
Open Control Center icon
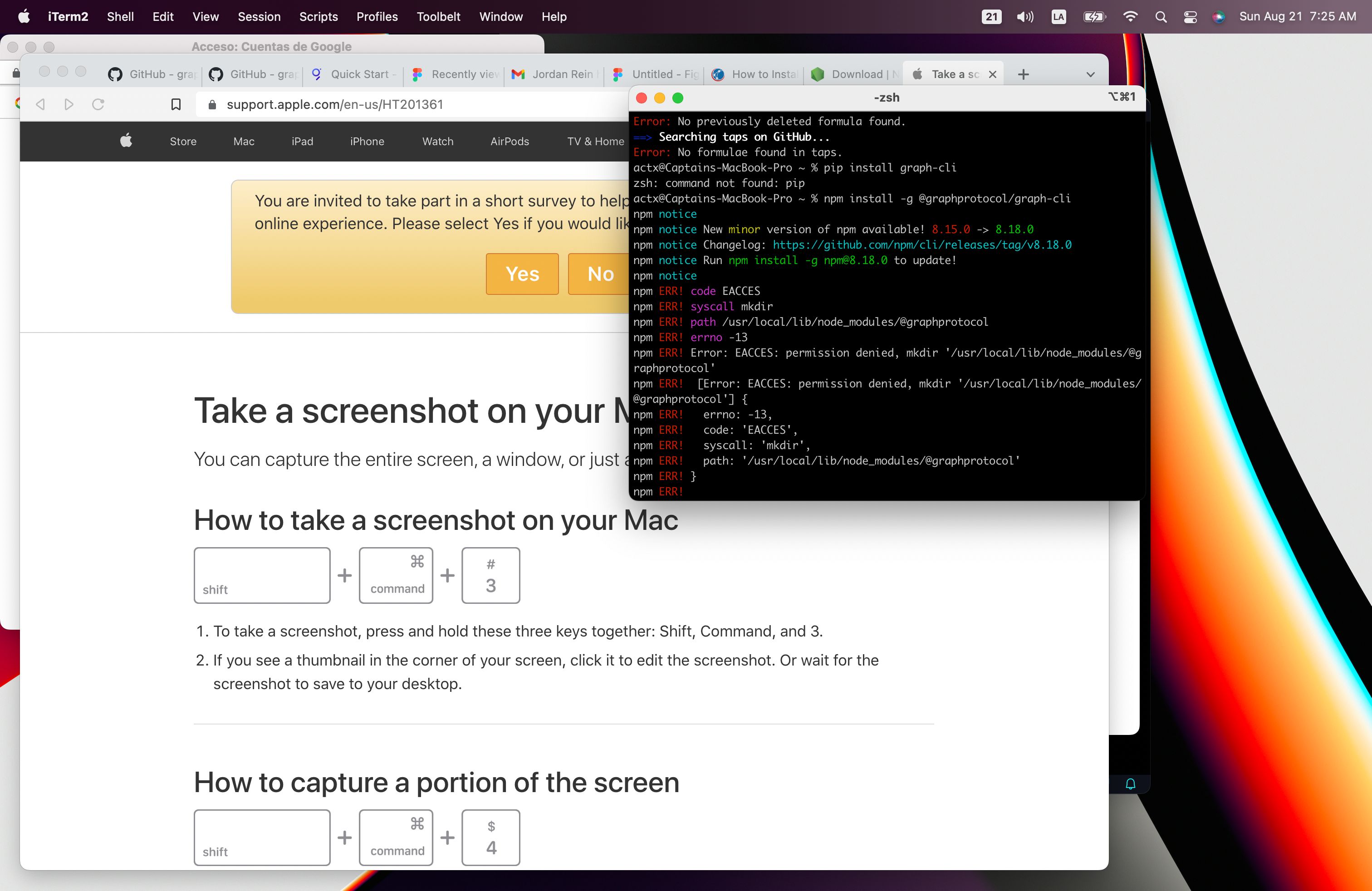click(1191, 17)
